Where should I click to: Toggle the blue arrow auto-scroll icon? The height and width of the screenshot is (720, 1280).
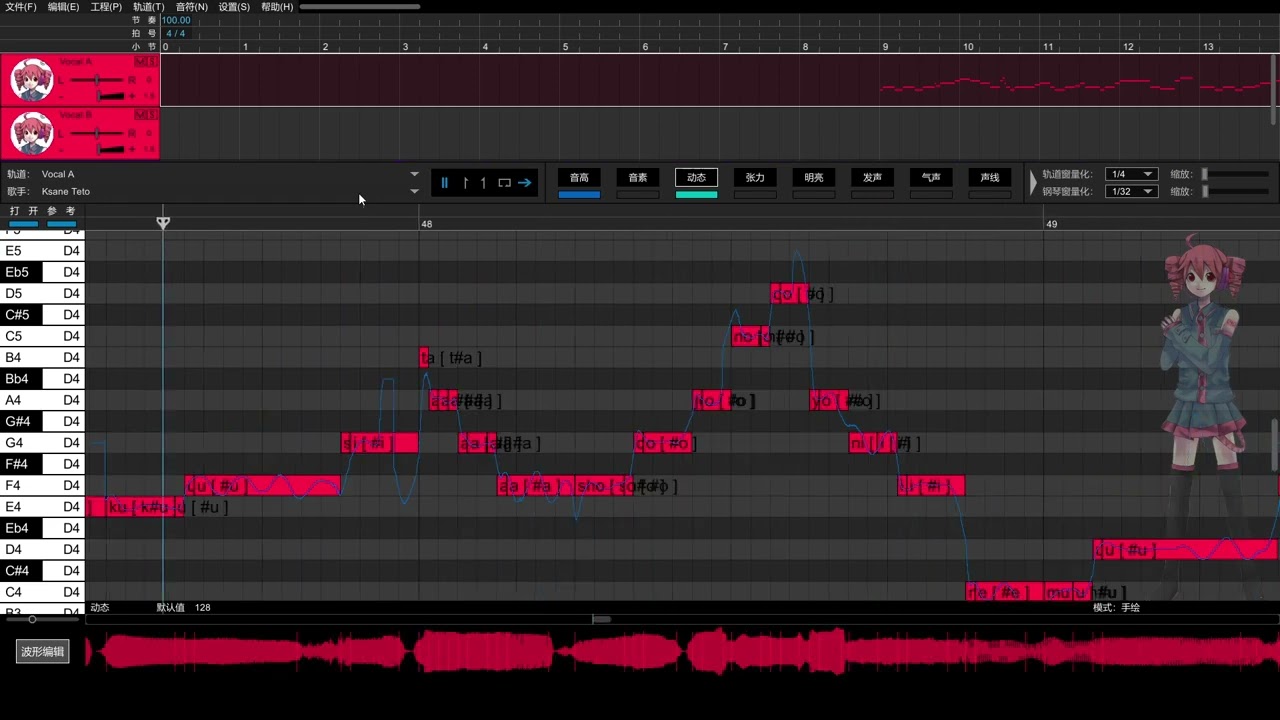524,183
